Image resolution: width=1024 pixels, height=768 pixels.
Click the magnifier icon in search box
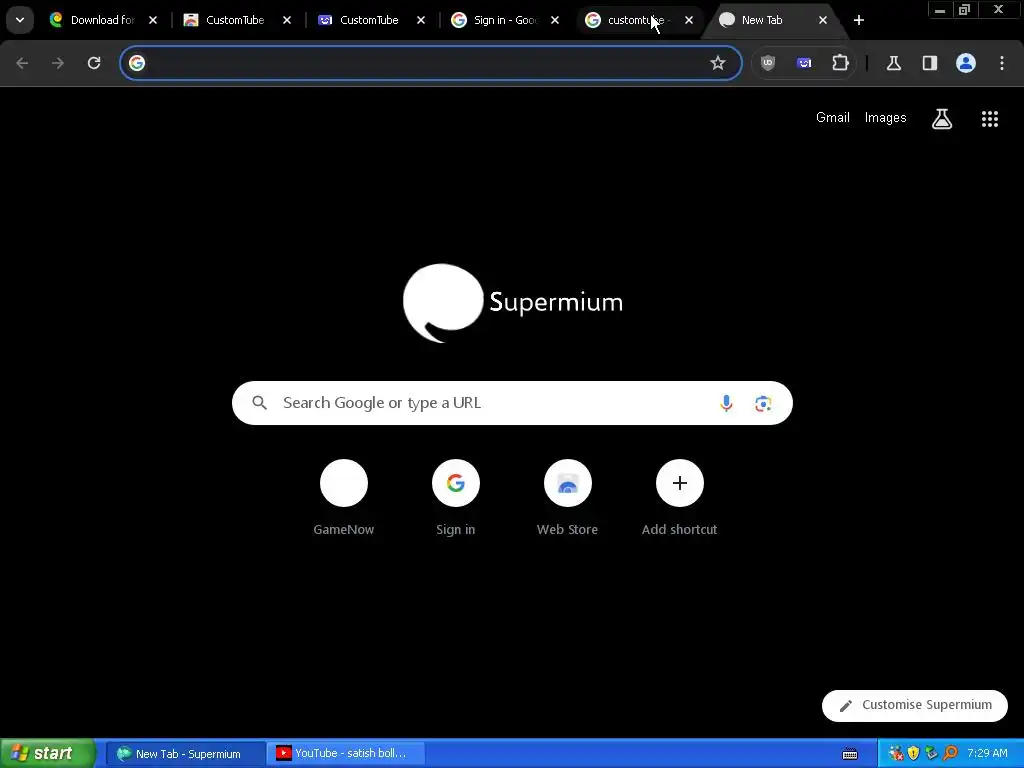(259, 403)
